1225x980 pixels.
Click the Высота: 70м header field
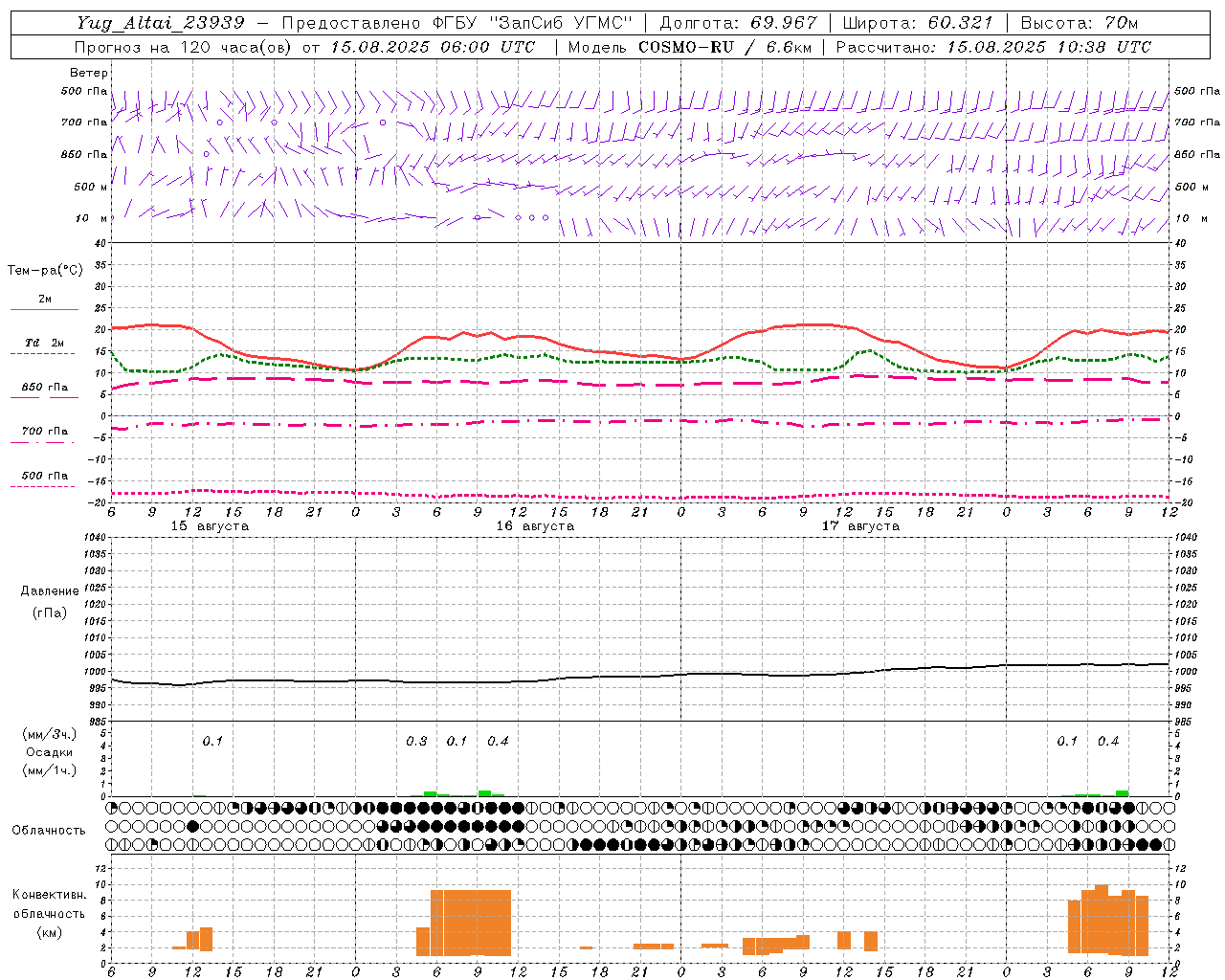(x=1079, y=23)
